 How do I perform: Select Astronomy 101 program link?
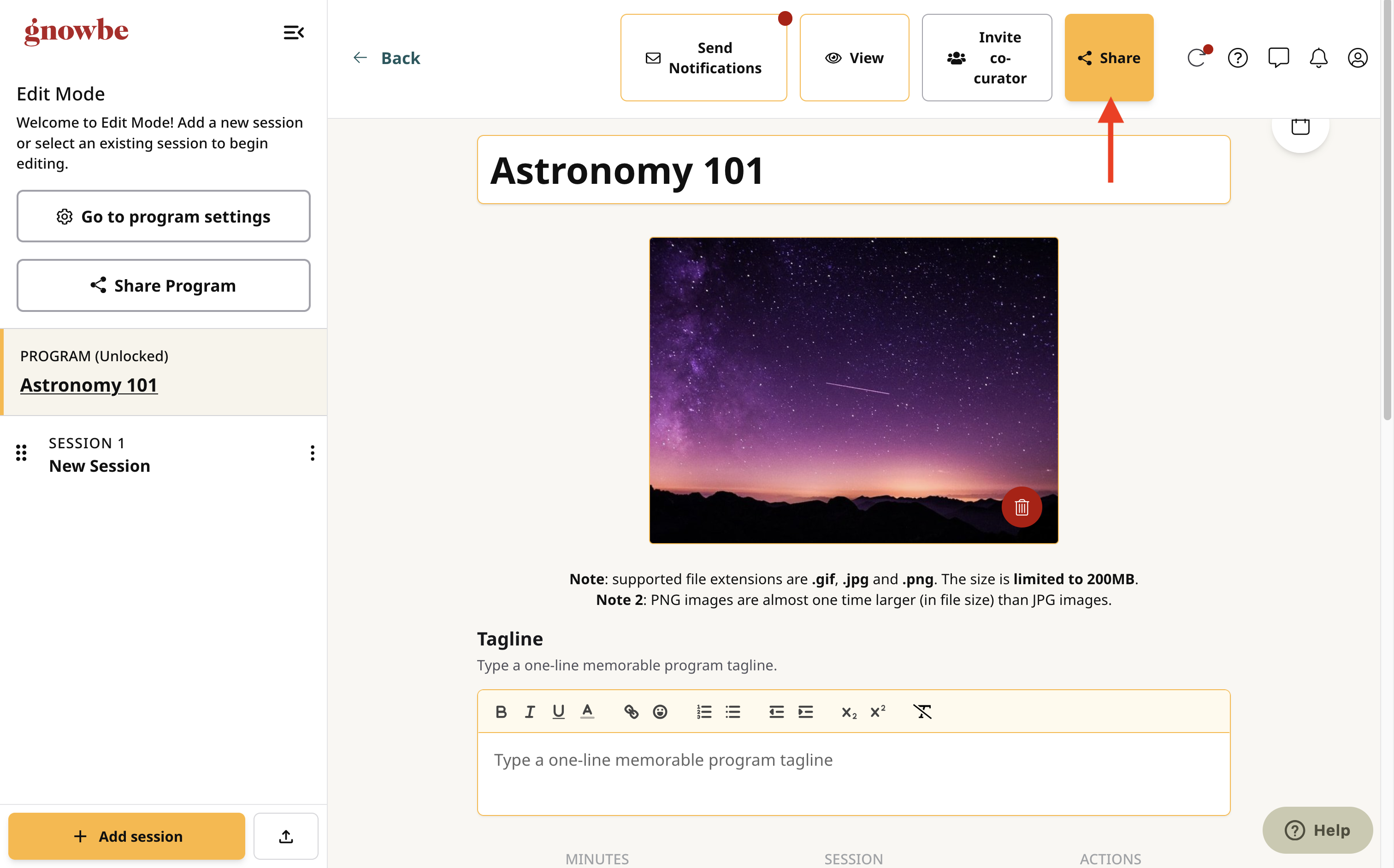pos(89,385)
